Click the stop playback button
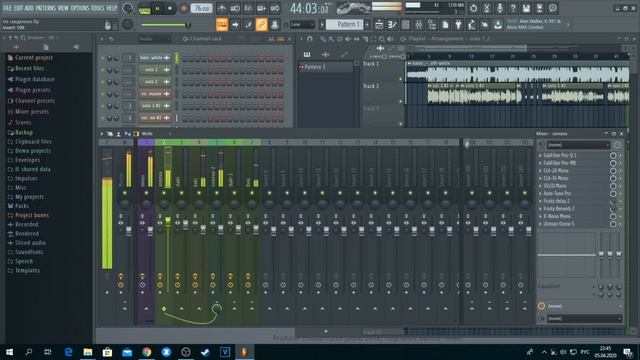The height and width of the screenshot is (360, 640). [x=170, y=8]
